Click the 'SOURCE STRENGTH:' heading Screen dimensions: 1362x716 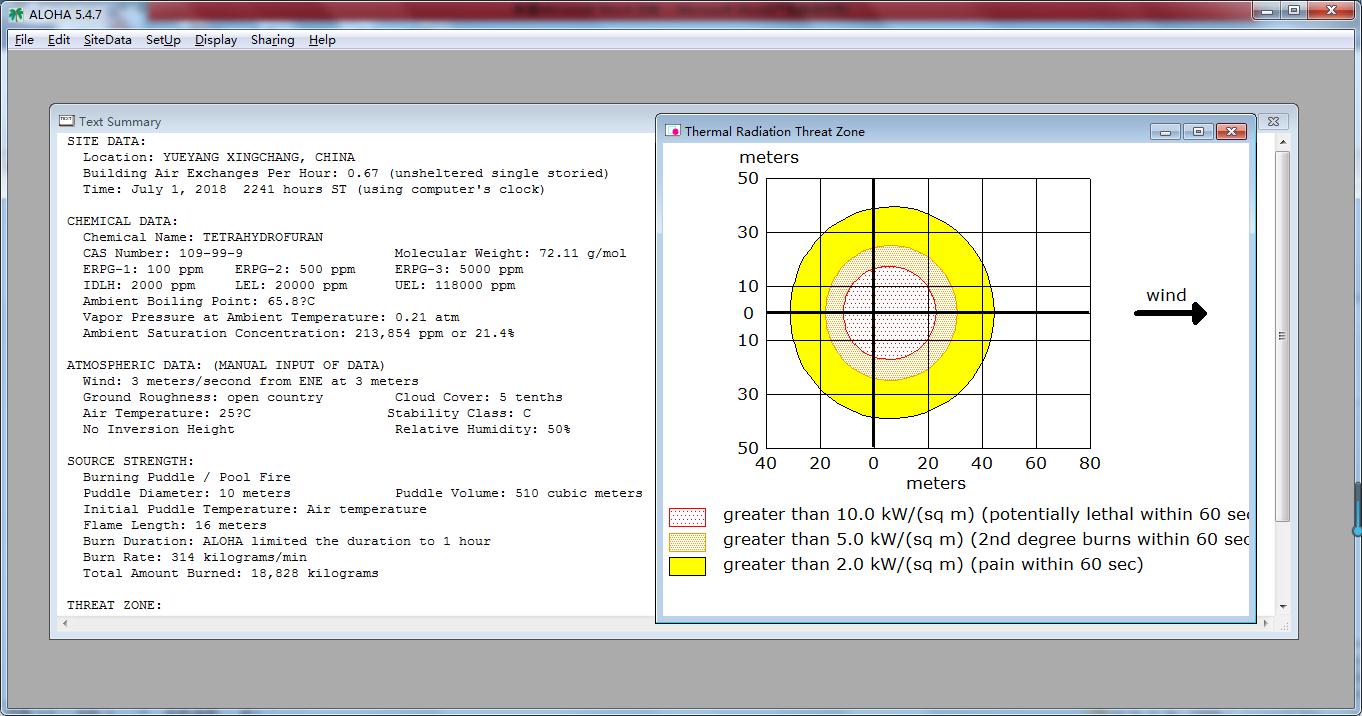coord(130,461)
